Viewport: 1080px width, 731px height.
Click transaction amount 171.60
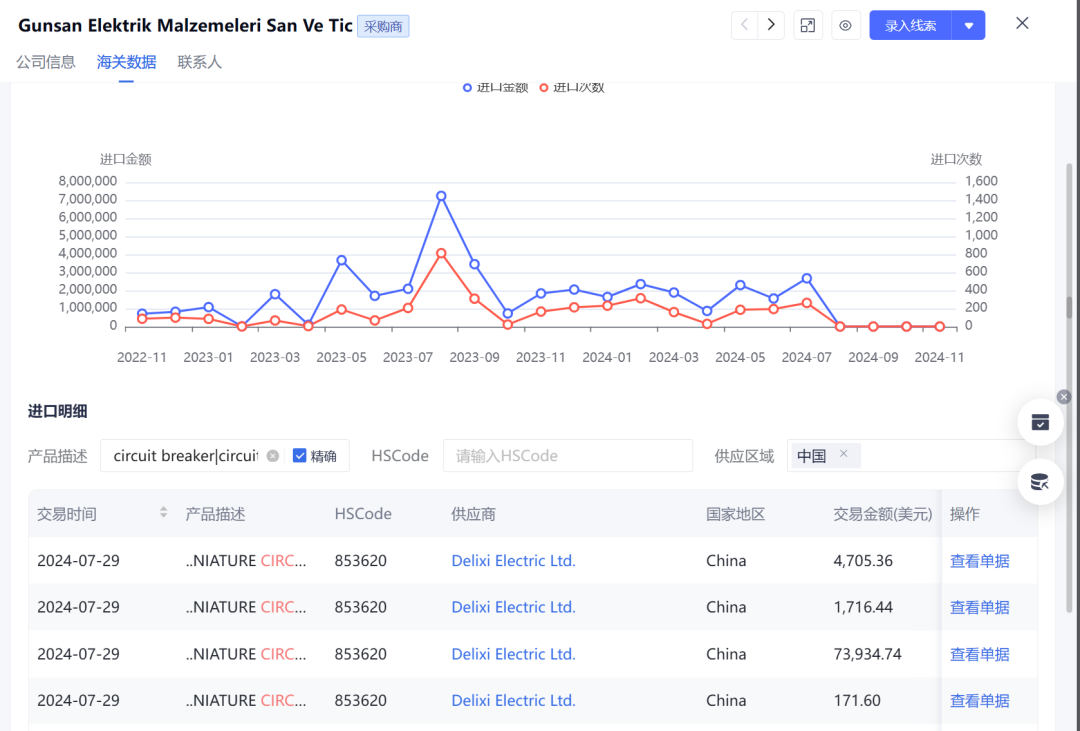tap(857, 701)
